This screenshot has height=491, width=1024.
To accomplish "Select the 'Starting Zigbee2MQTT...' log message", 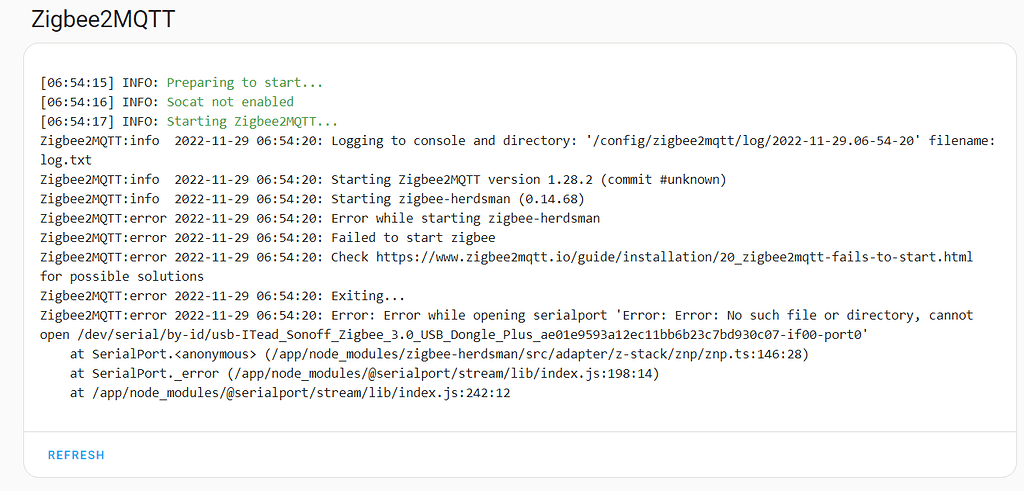I will pos(252,121).
